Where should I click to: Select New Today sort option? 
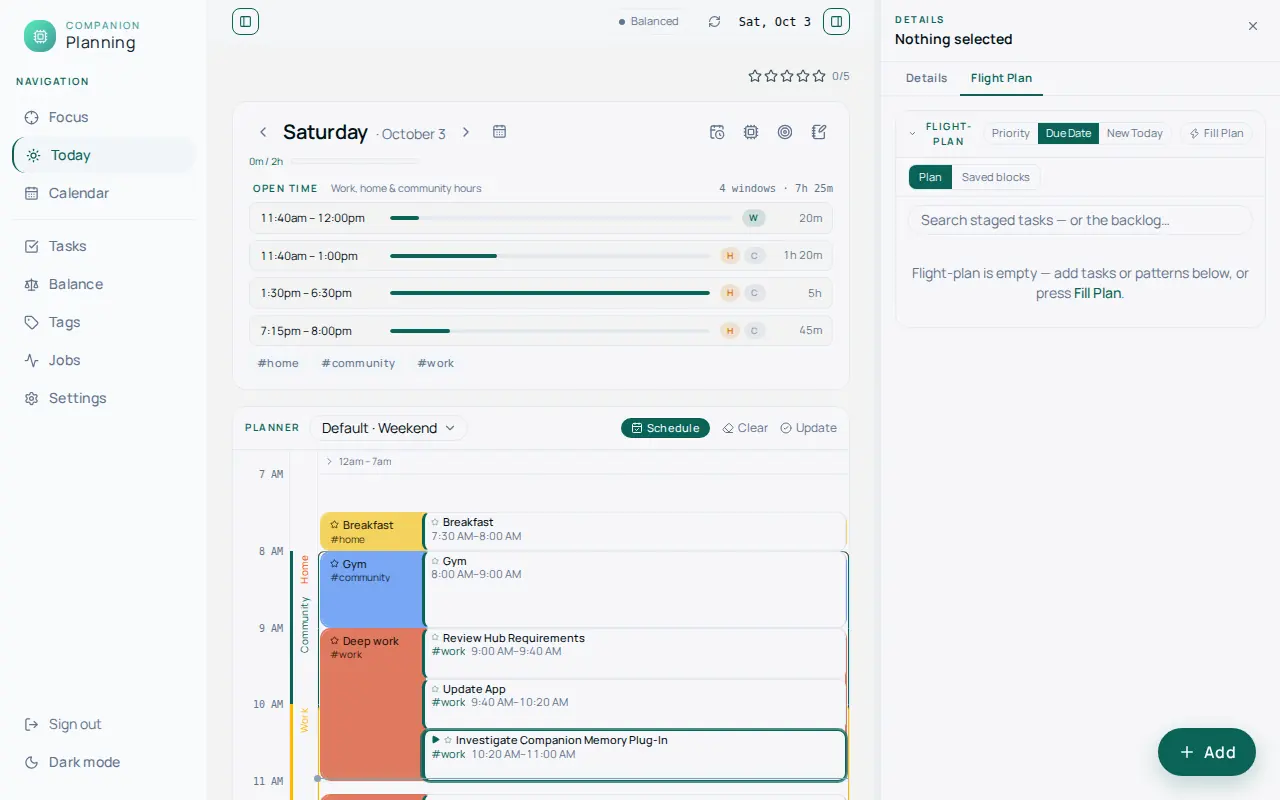1134,133
